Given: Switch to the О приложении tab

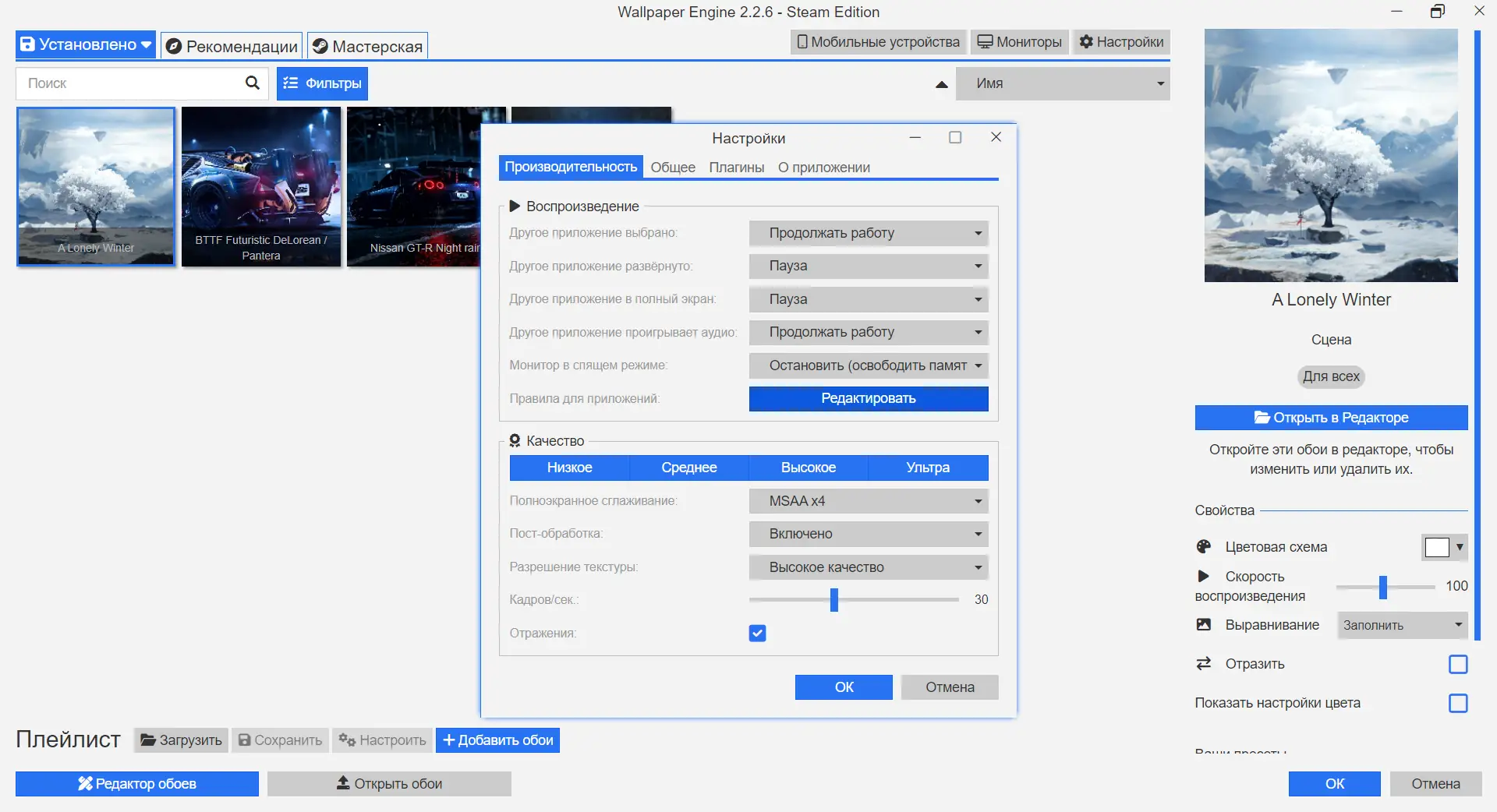Looking at the screenshot, I should tap(824, 168).
